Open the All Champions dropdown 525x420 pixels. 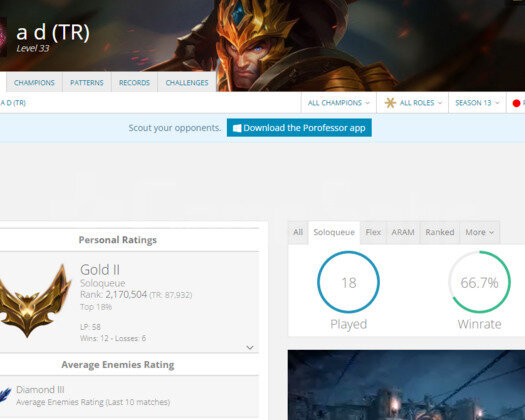(339, 103)
